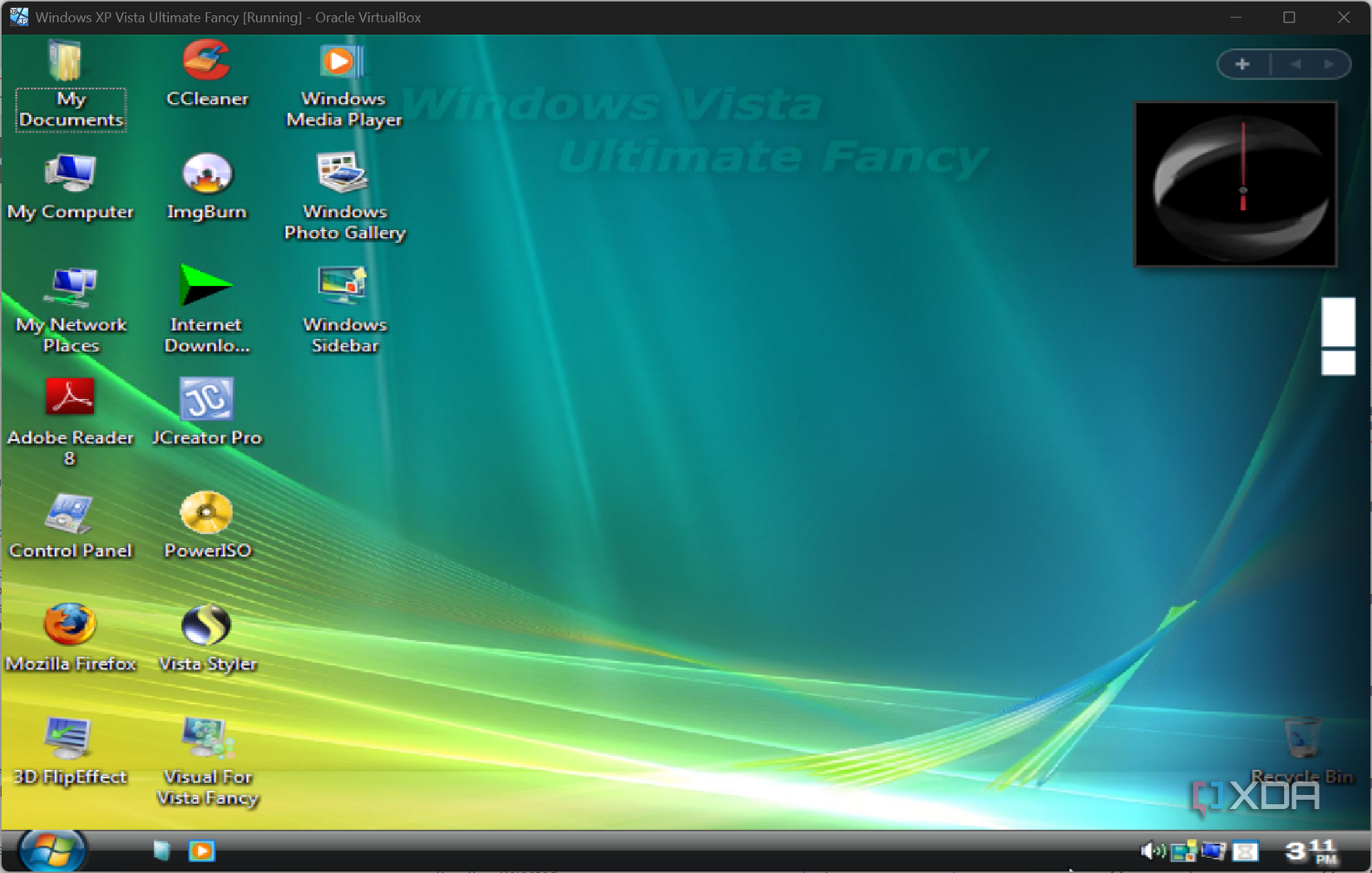Add a gadget using the plus button
1372x873 pixels.
click(1242, 63)
